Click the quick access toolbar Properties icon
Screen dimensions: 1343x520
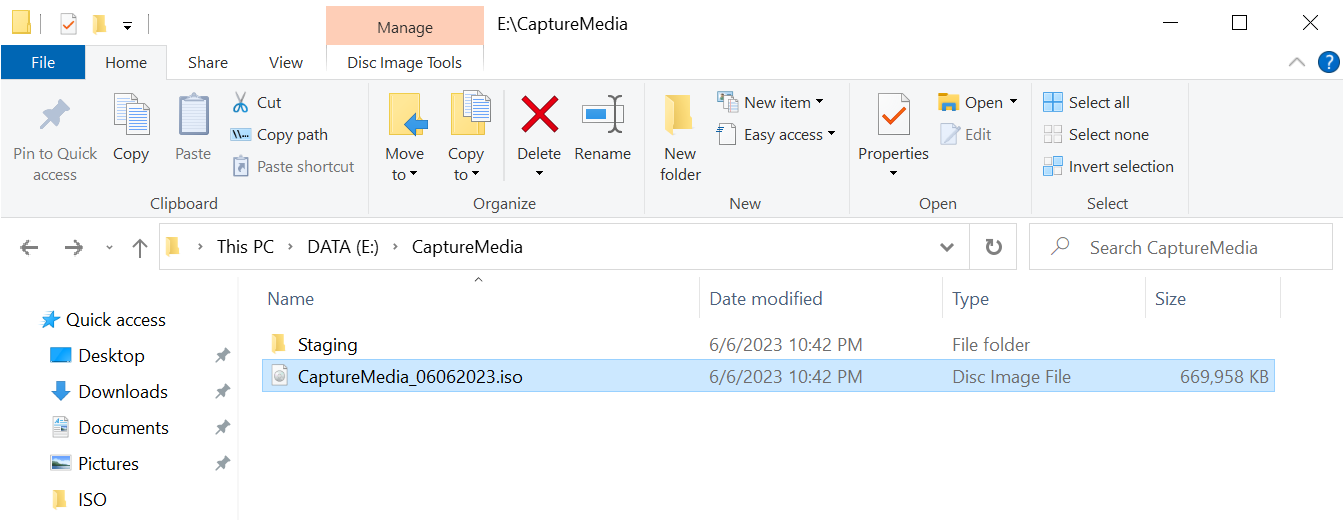[68, 24]
